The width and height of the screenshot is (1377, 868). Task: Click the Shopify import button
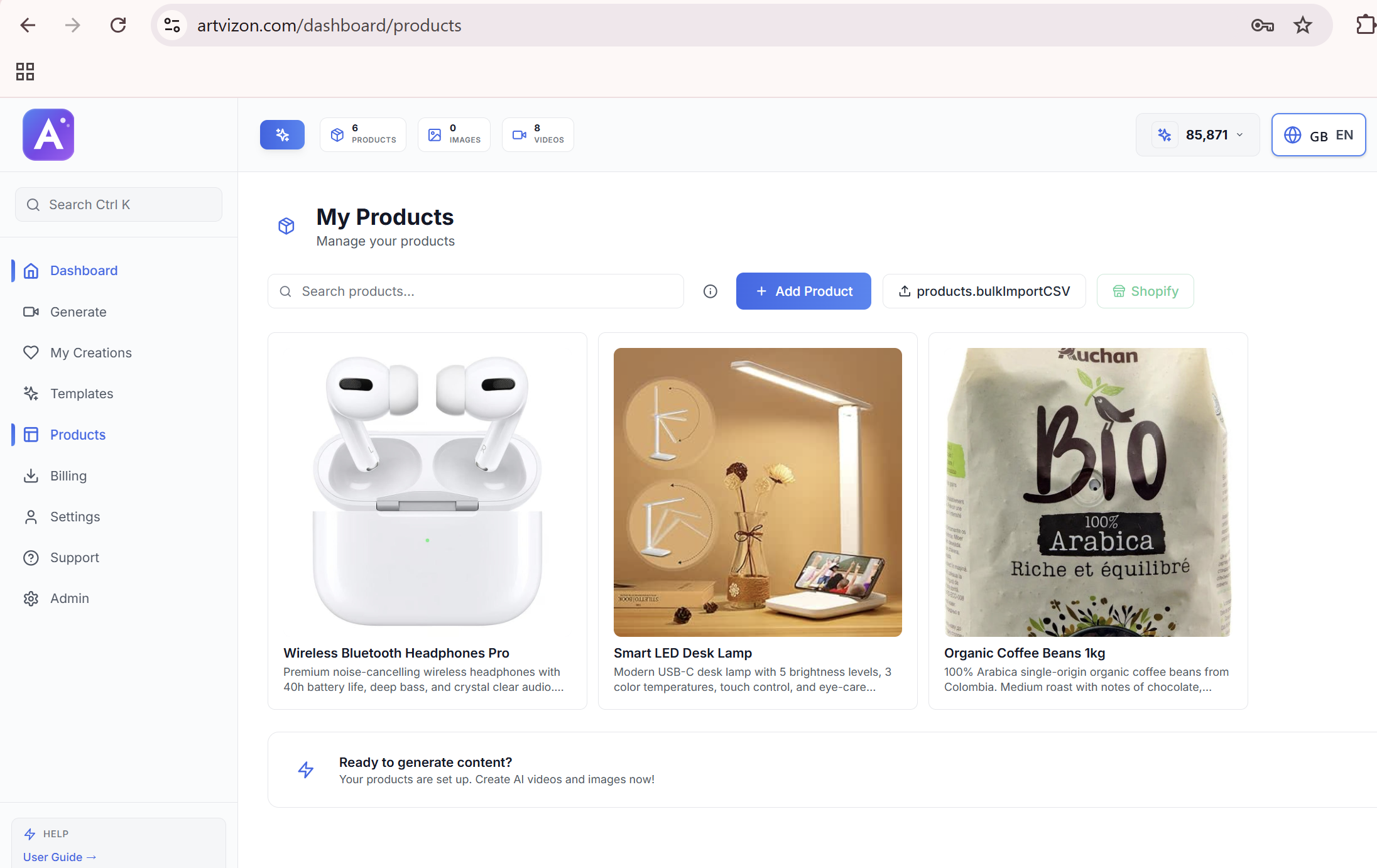click(1145, 291)
